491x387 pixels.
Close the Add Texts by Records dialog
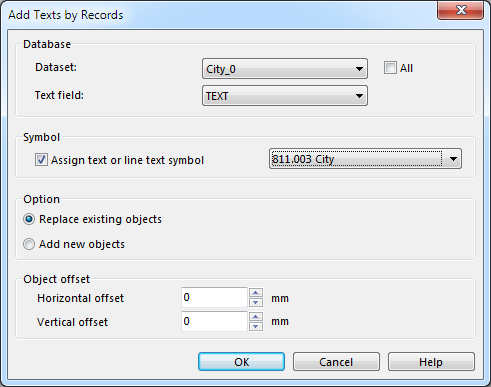tap(461, 10)
